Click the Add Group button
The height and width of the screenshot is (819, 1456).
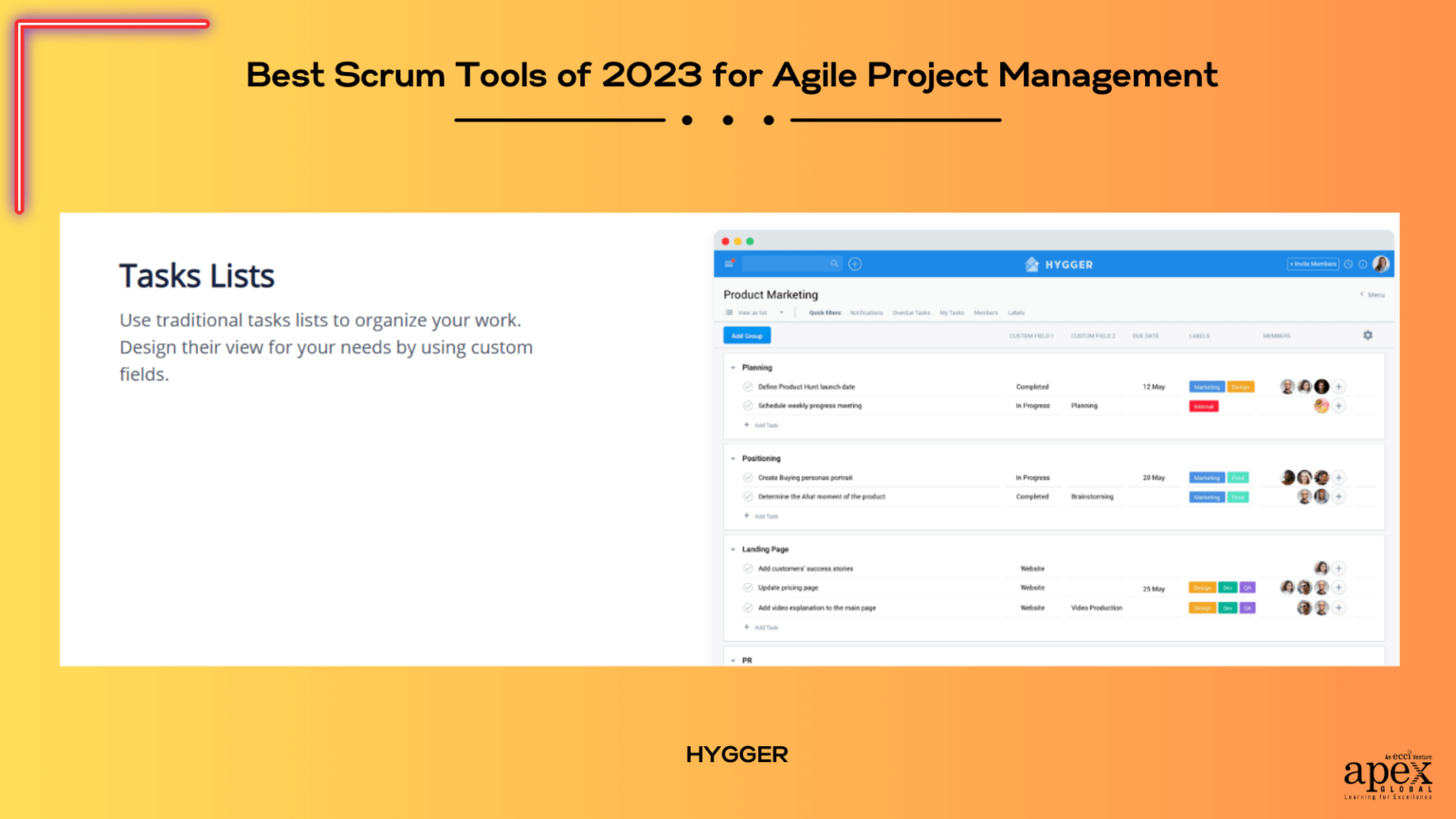pyautogui.click(x=747, y=335)
